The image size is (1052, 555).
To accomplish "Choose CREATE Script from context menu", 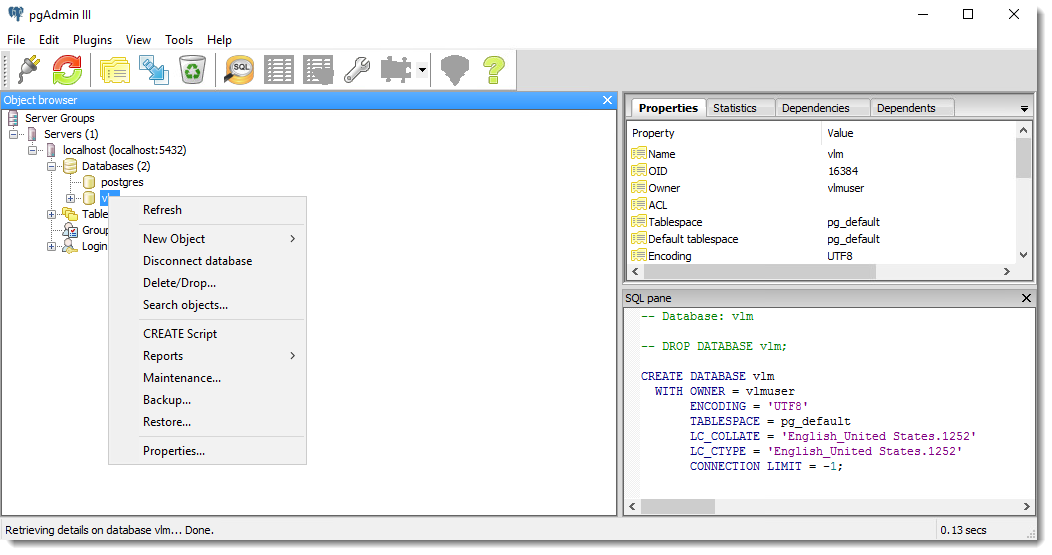I will click(207, 334).
